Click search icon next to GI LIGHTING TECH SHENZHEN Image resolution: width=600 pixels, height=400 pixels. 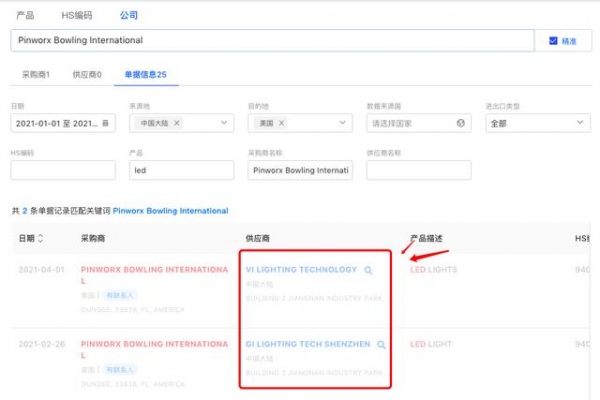tap(381, 345)
